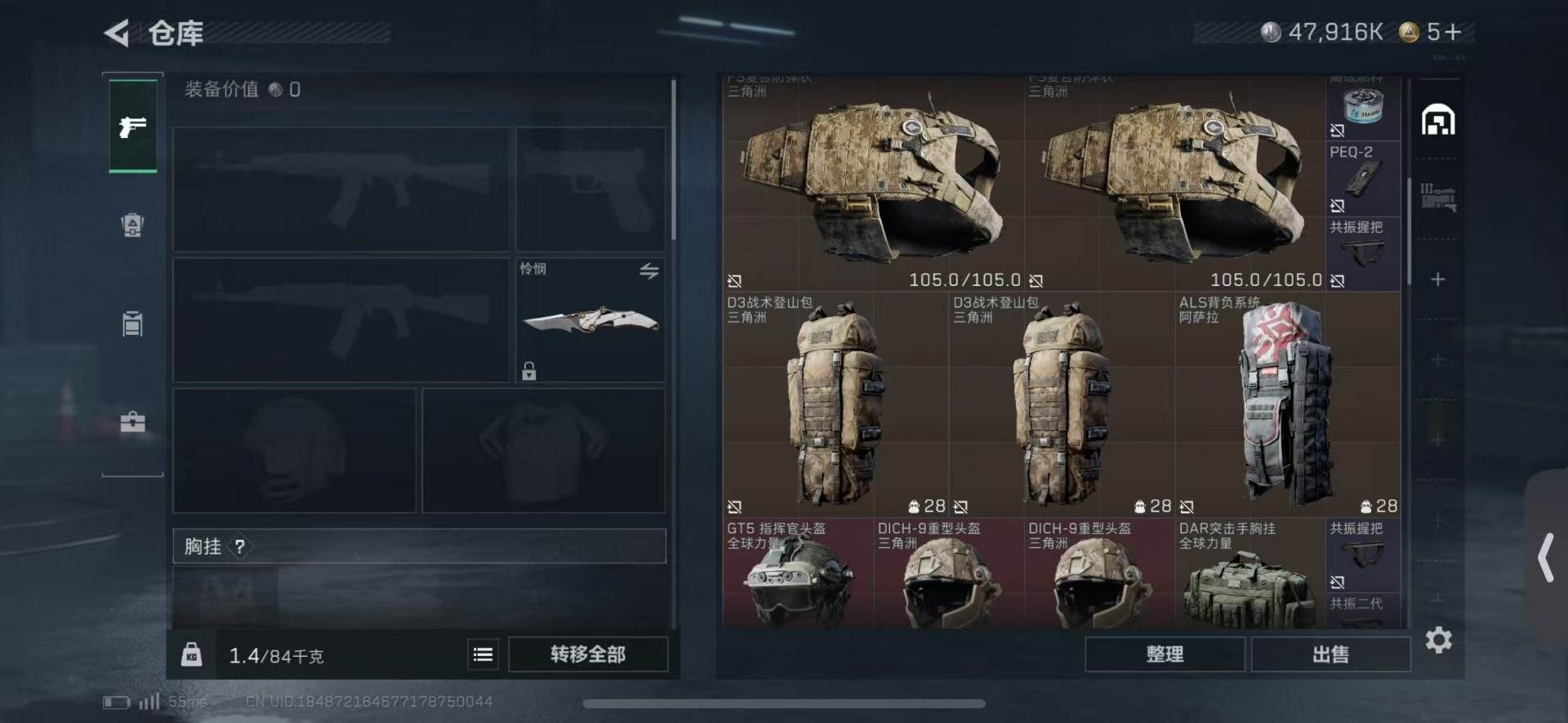The image size is (1568, 723).
Task: Select the GT5 指挥官头盔 helmet
Action: (x=798, y=573)
